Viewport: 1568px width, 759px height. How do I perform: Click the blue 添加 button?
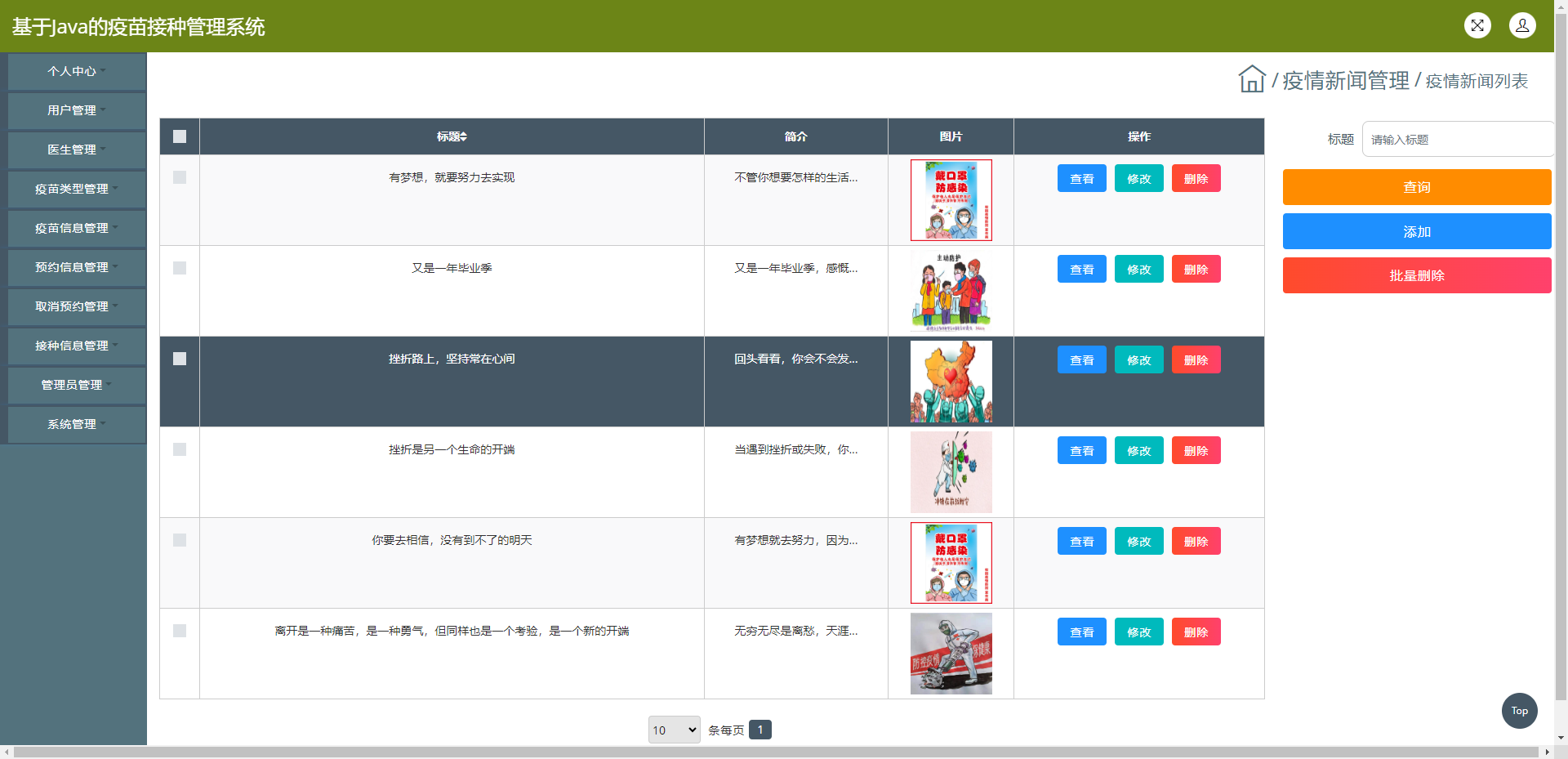[1416, 231]
